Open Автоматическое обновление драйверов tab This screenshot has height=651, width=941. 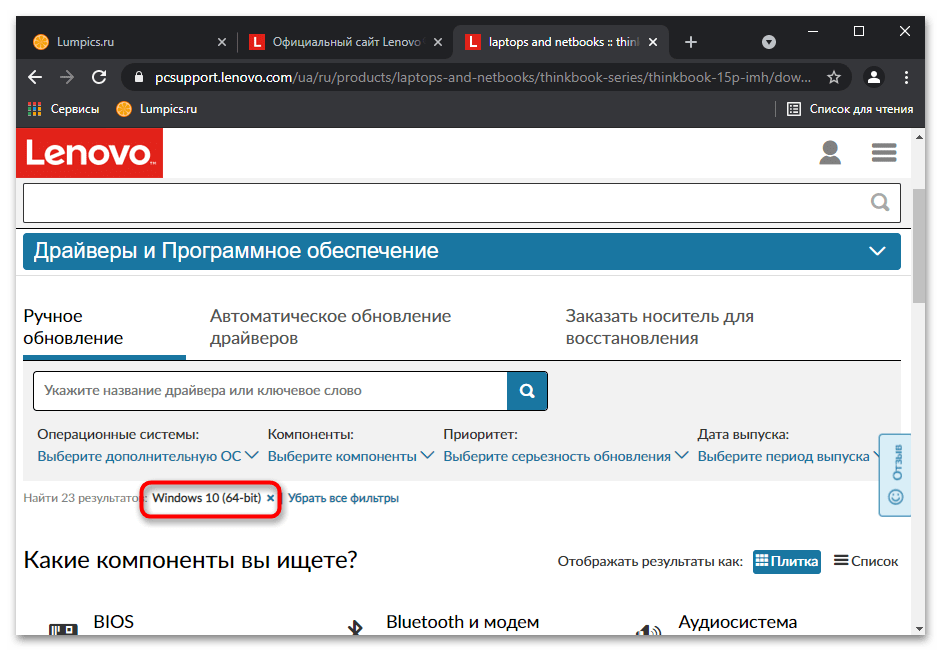coord(330,327)
